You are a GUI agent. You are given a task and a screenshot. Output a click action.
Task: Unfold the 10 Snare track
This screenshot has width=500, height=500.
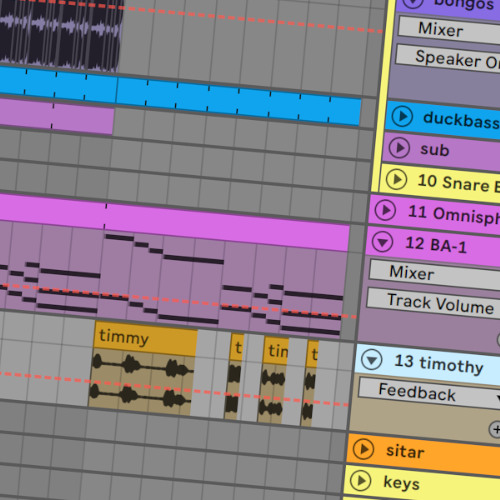396,179
